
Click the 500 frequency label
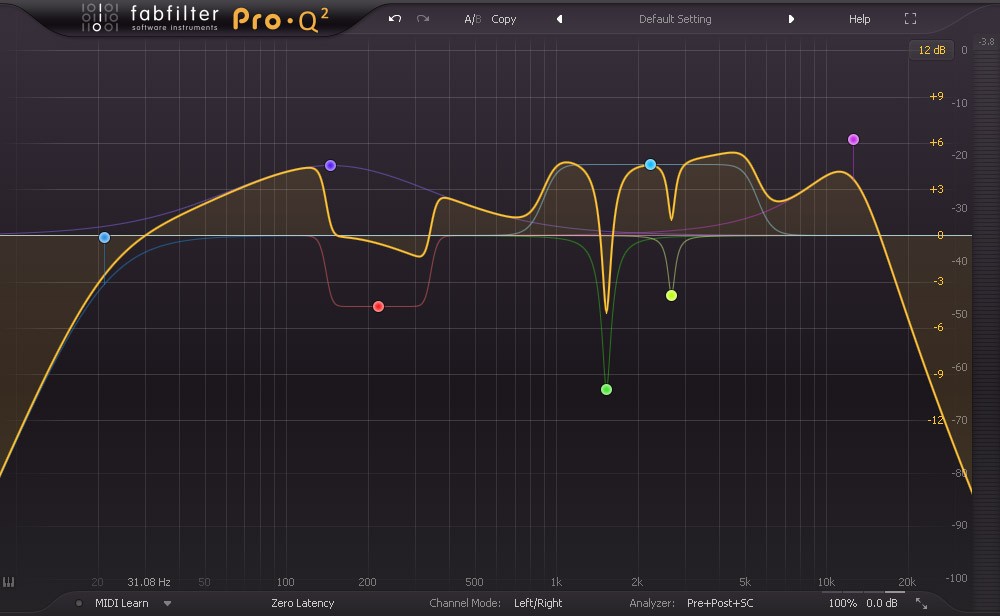(474, 582)
